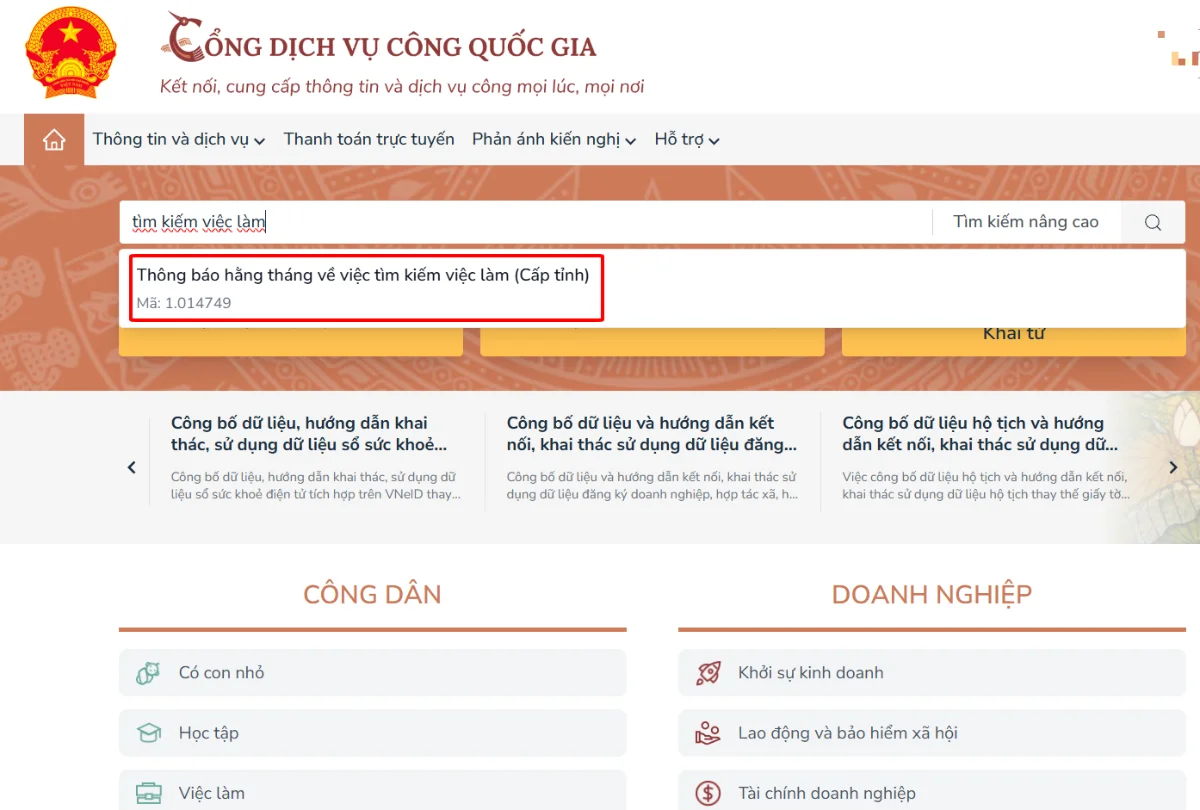
Task: Click the Khởi sự kinh doanh rocket icon
Action: pyautogui.click(x=708, y=673)
